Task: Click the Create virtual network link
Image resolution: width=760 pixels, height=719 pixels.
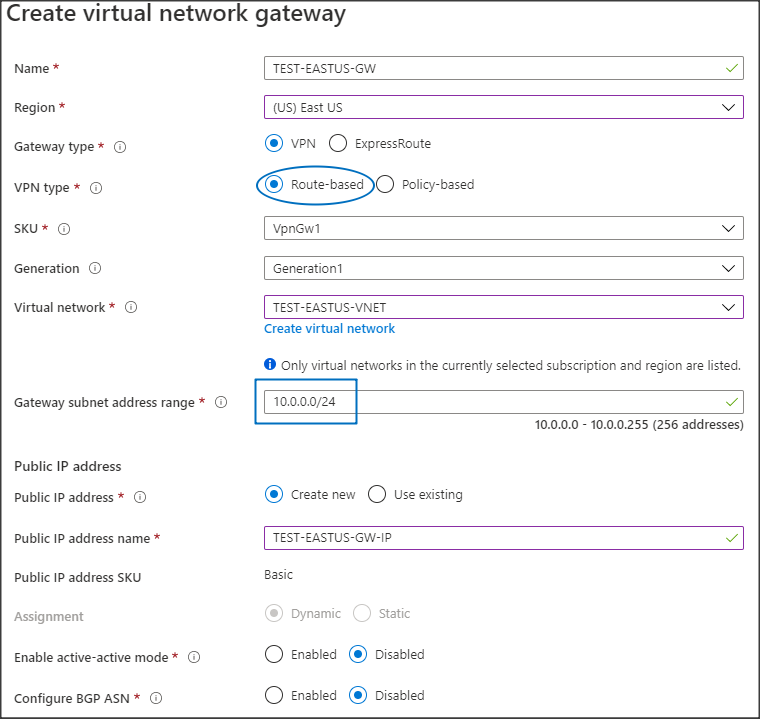Action: click(x=329, y=329)
